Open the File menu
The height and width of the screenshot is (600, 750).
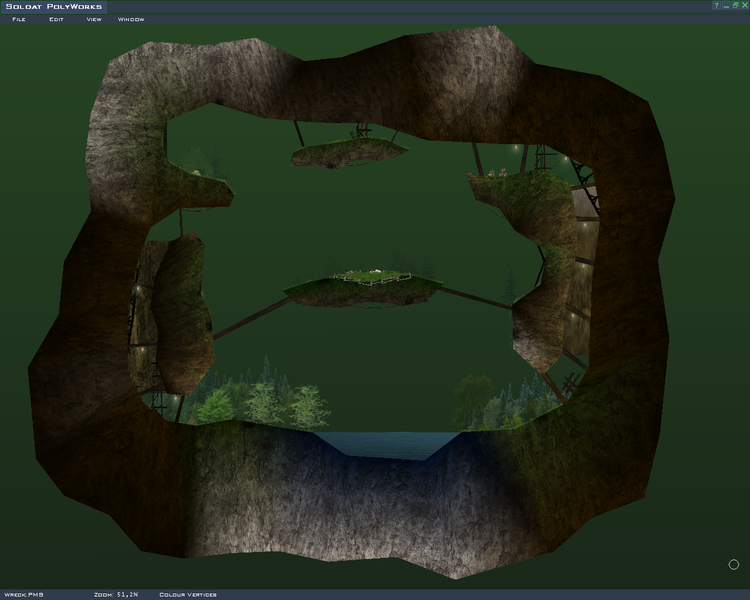[x=19, y=19]
